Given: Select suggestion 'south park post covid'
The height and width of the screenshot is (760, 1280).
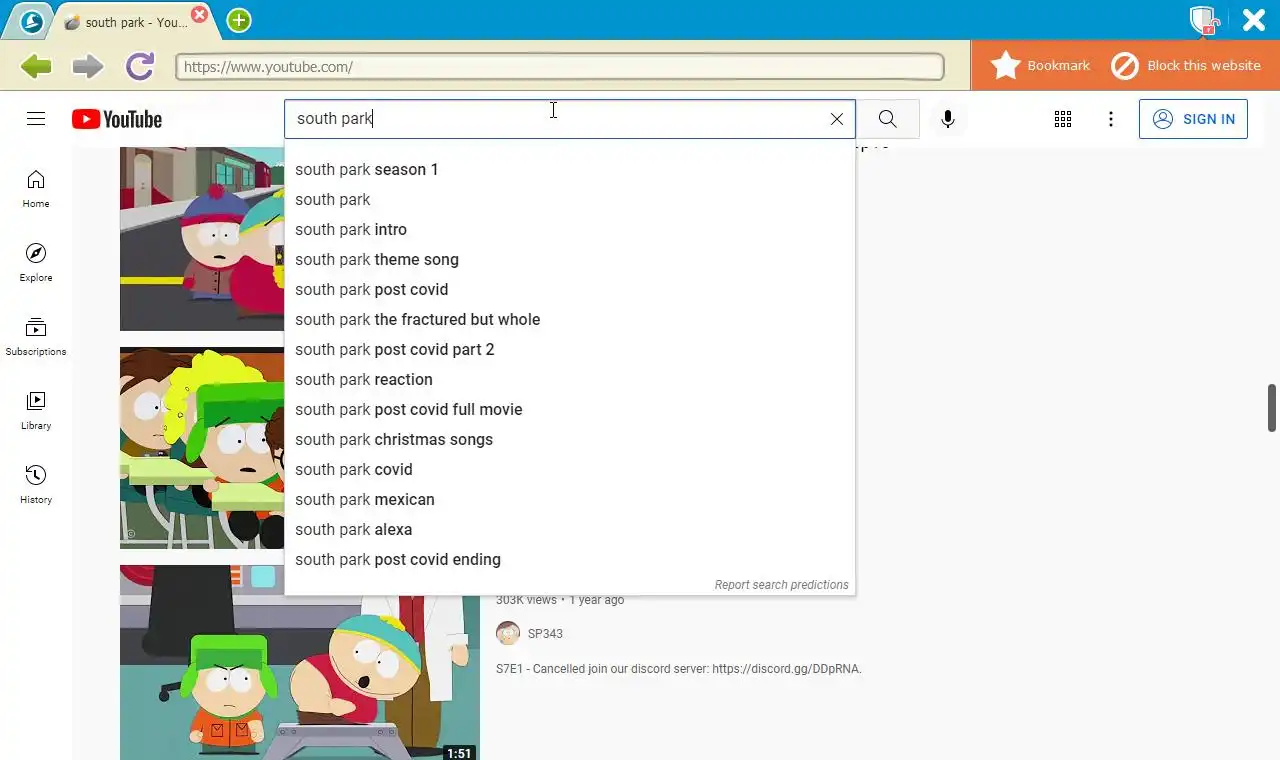Looking at the screenshot, I should (x=570, y=290).
